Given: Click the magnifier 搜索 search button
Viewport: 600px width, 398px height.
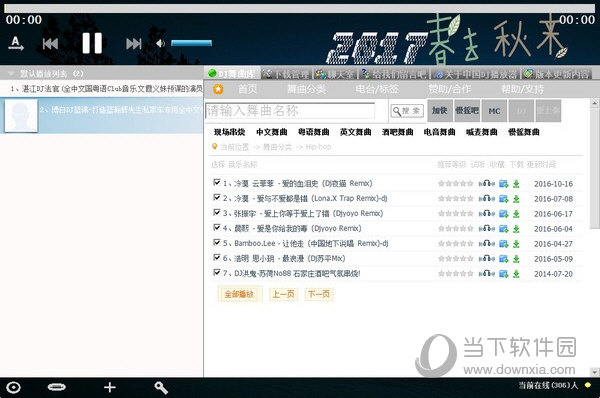Looking at the screenshot, I should coord(407,111).
